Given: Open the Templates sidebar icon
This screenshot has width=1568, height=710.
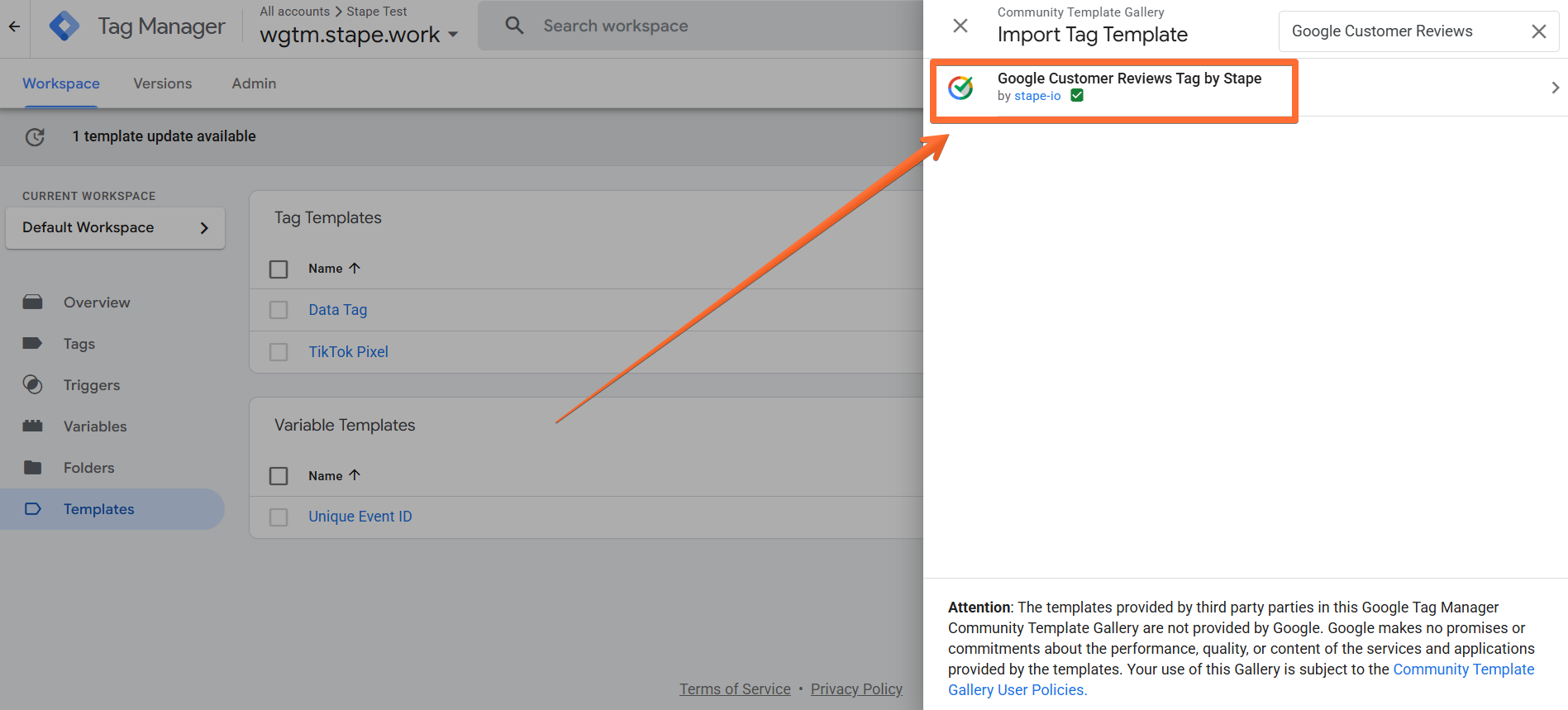Looking at the screenshot, I should [x=33, y=509].
